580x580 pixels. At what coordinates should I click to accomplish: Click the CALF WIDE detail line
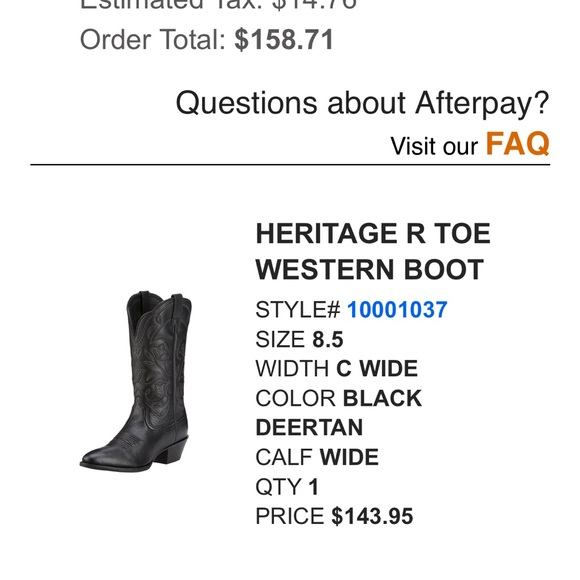click(317, 457)
